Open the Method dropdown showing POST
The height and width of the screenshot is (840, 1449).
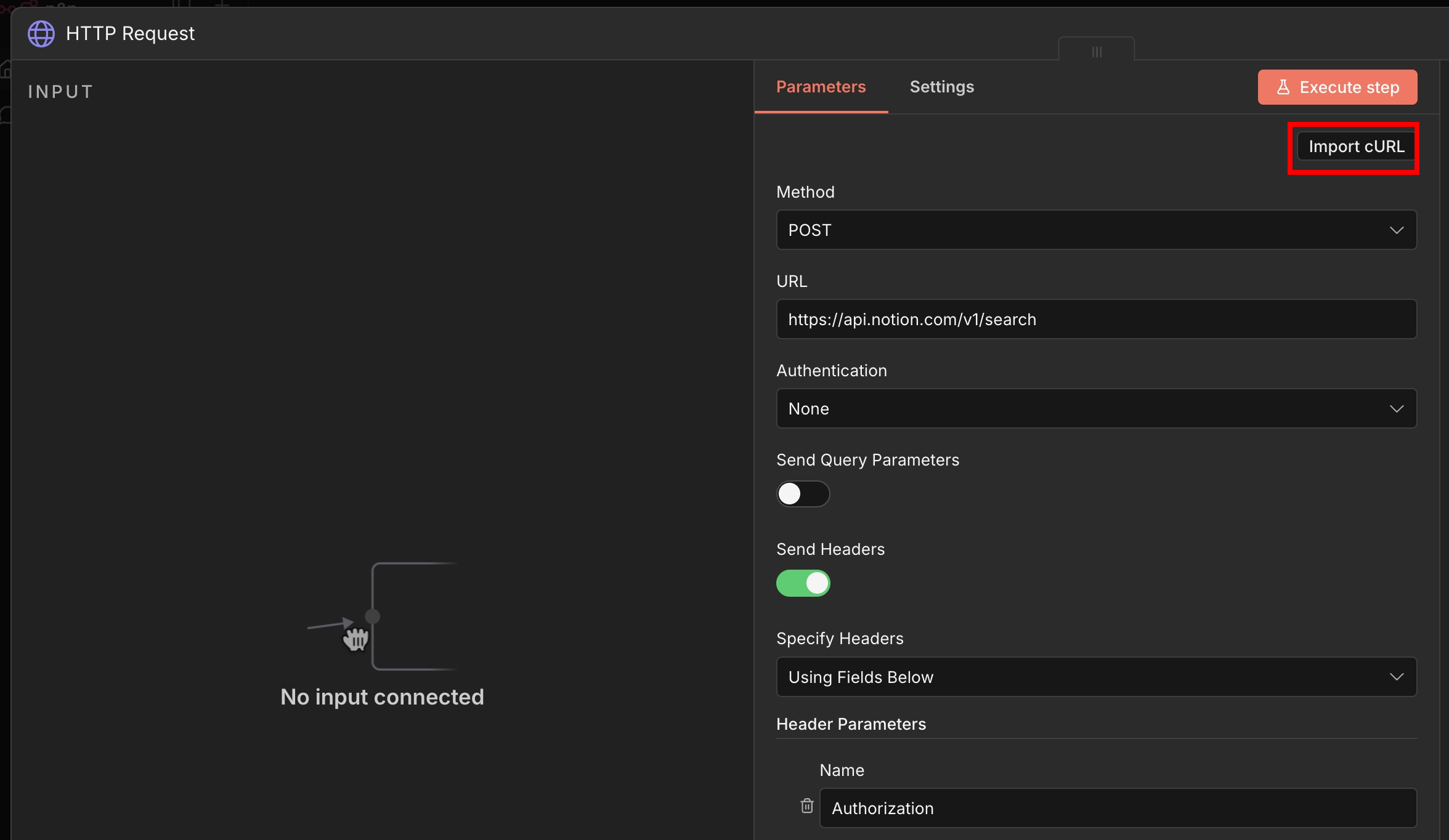pos(1096,230)
